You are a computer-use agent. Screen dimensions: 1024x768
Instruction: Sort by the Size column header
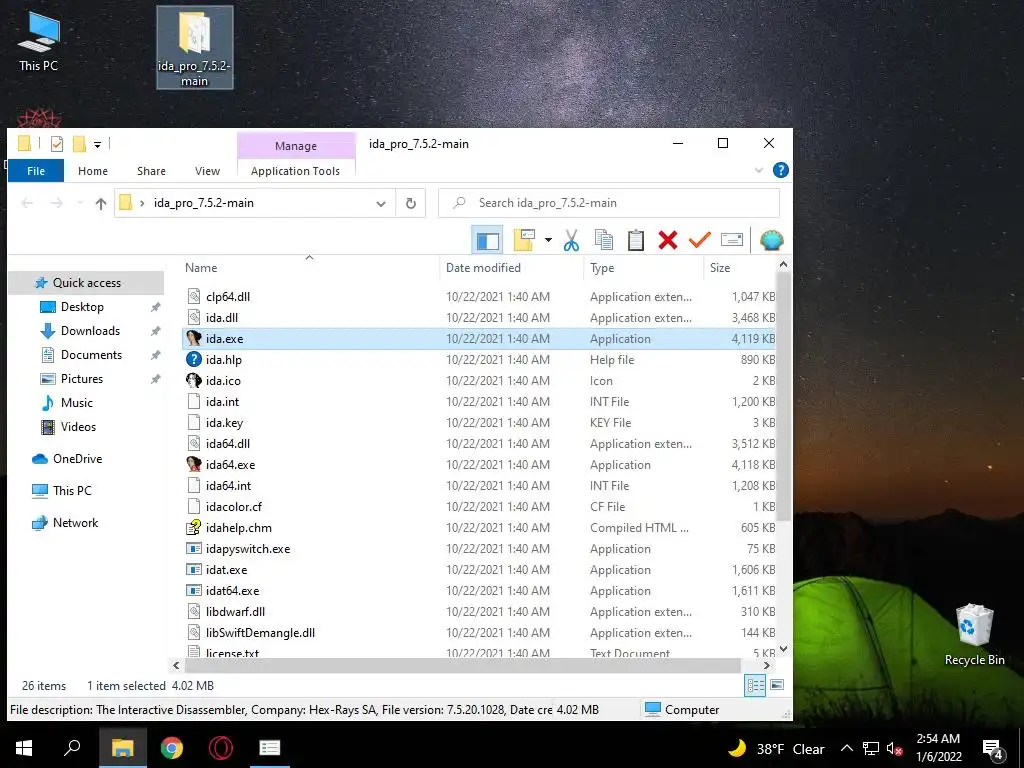tap(740, 268)
